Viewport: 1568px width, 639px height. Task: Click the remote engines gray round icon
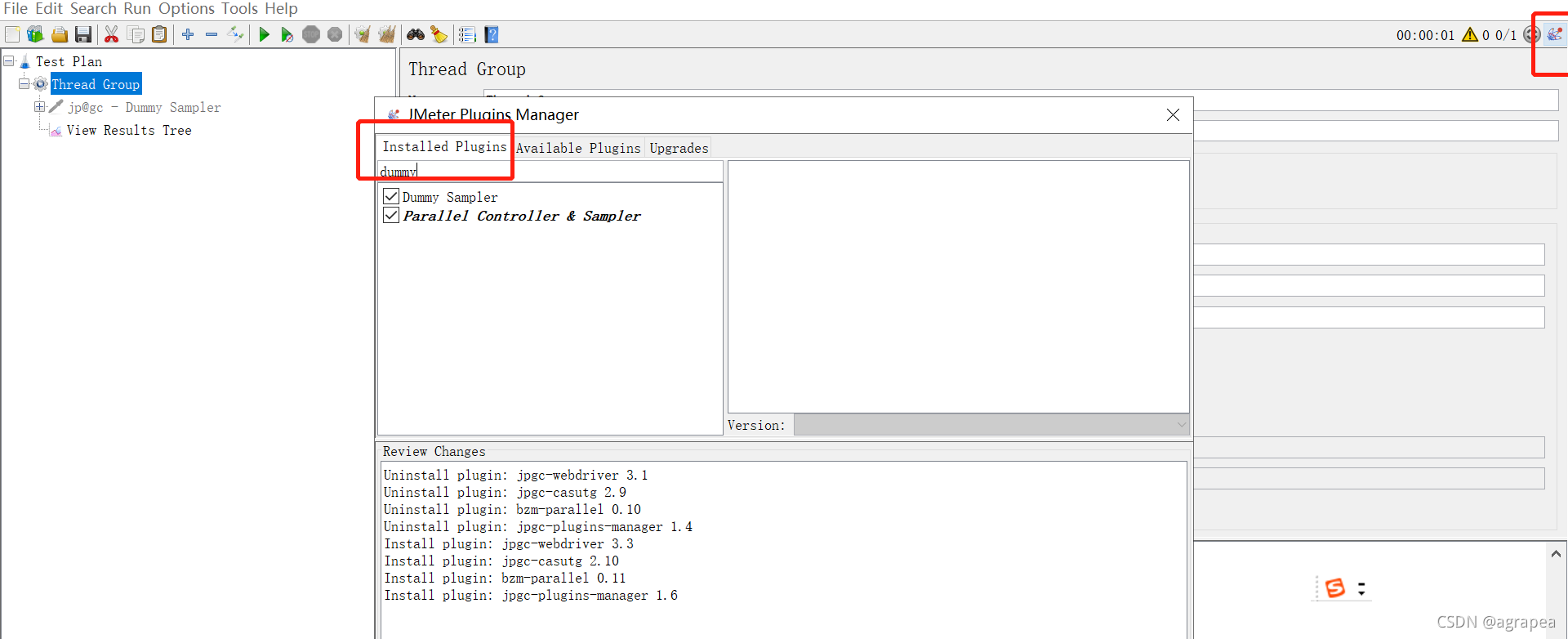1532,34
